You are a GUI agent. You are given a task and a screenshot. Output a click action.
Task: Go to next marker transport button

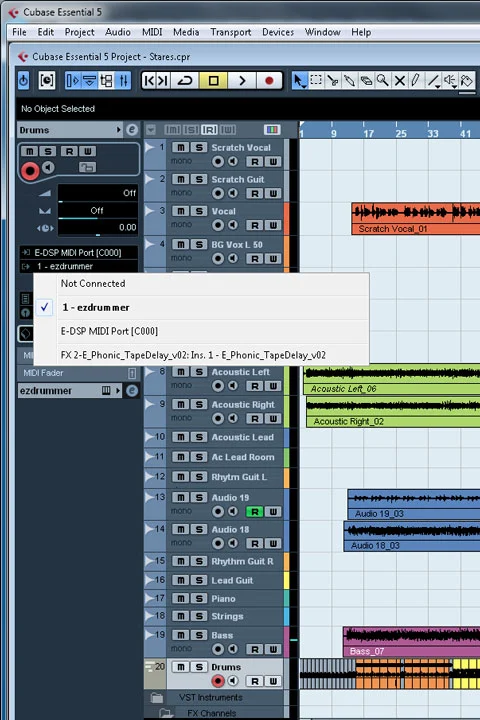[163, 81]
